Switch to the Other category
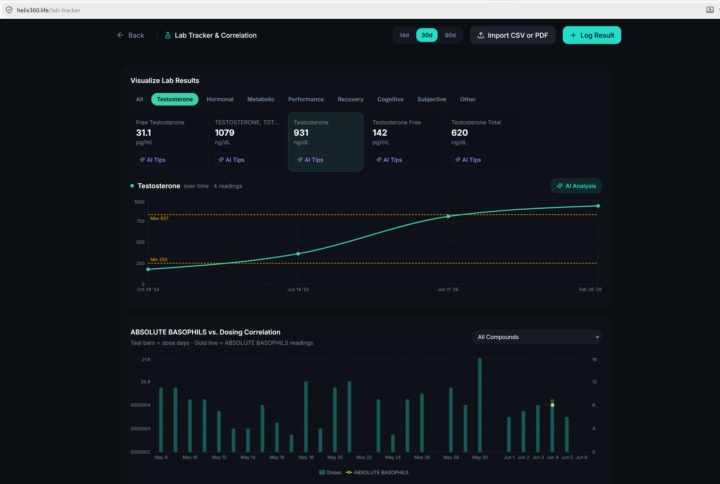The width and height of the screenshot is (720, 484). coord(468,99)
